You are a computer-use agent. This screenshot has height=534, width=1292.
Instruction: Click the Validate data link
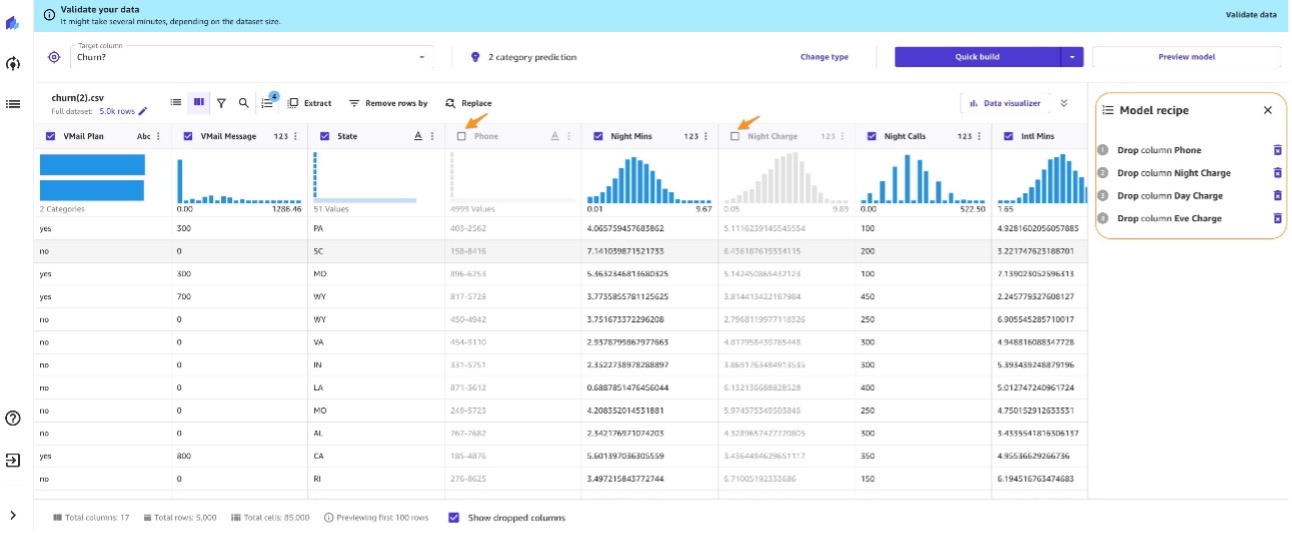tap(1251, 15)
